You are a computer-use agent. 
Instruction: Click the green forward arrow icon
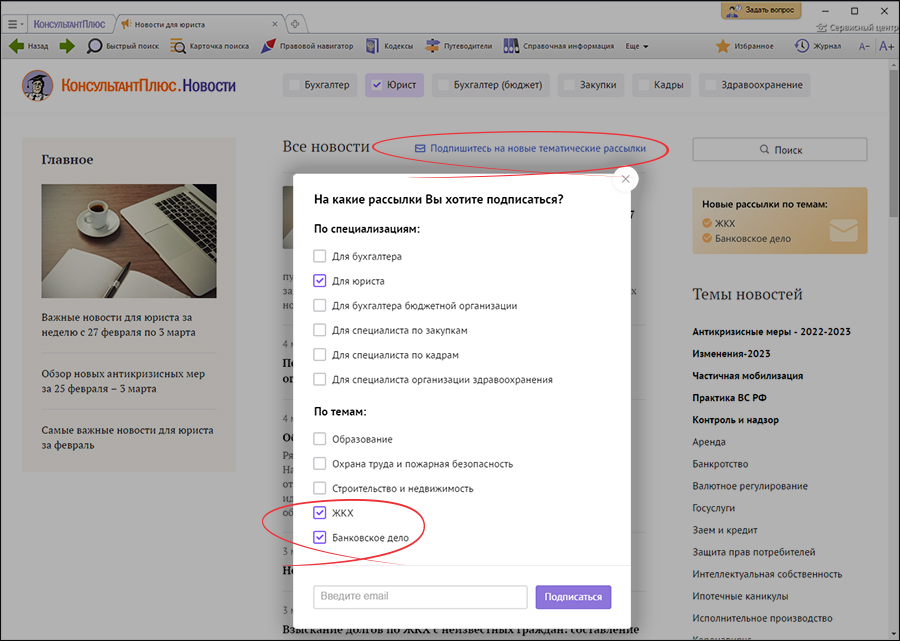pyautogui.click(x=67, y=46)
